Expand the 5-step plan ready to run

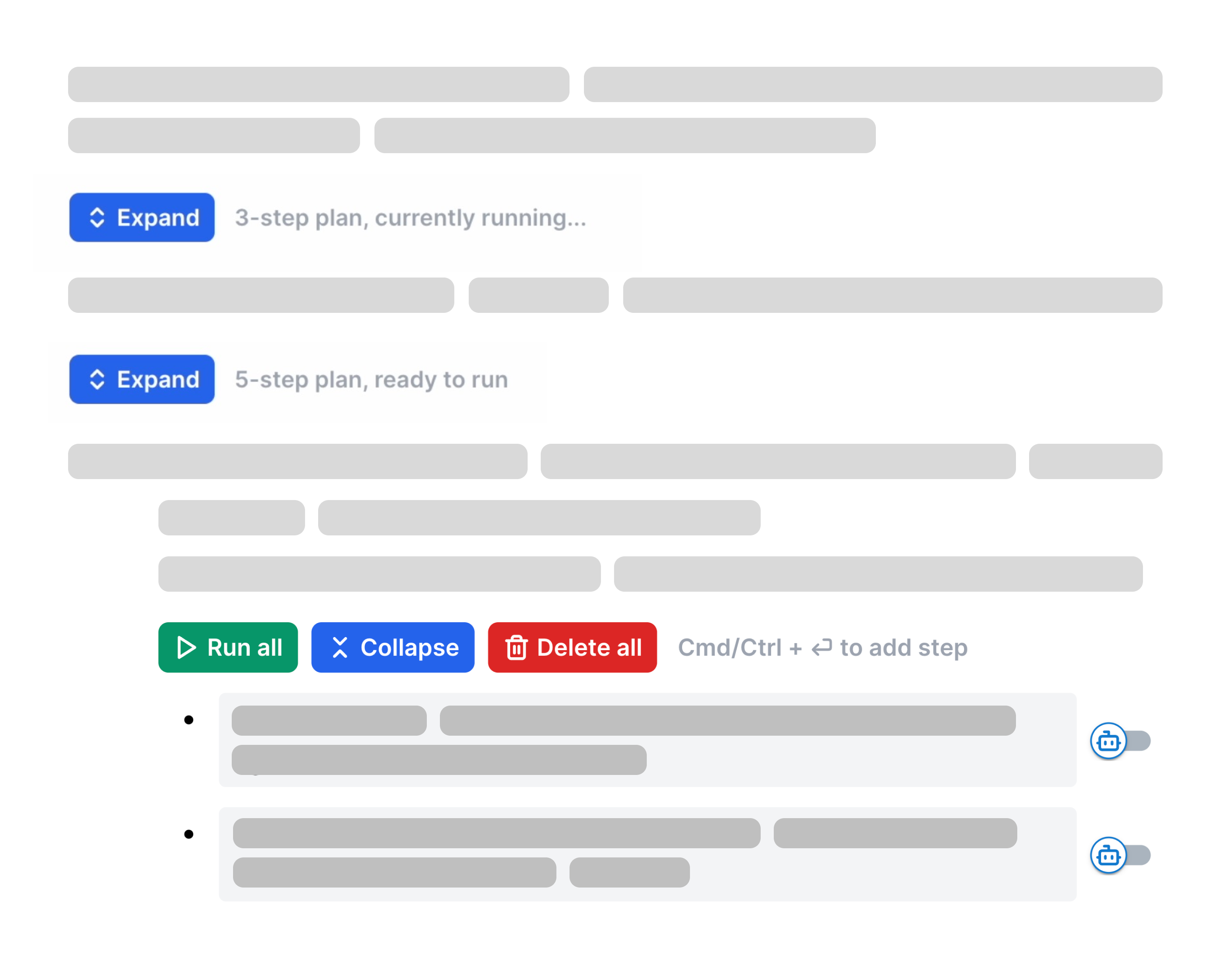coord(142,379)
